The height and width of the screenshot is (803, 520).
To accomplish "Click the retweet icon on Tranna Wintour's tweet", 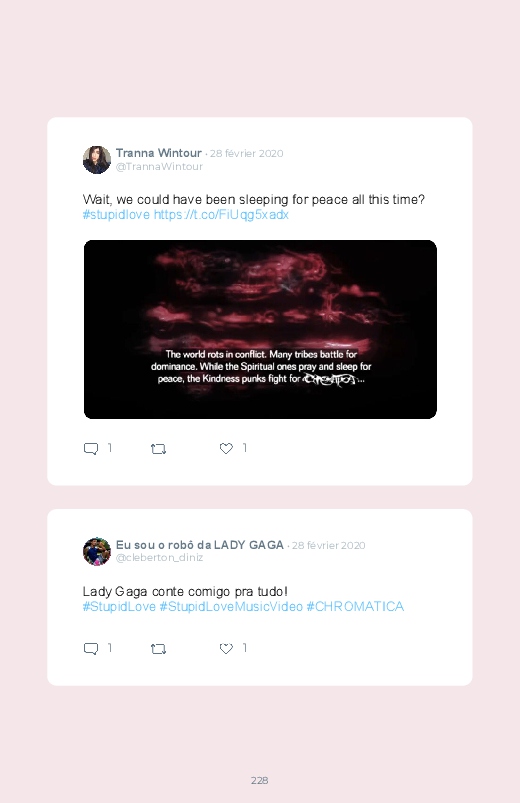I will tap(158, 449).
